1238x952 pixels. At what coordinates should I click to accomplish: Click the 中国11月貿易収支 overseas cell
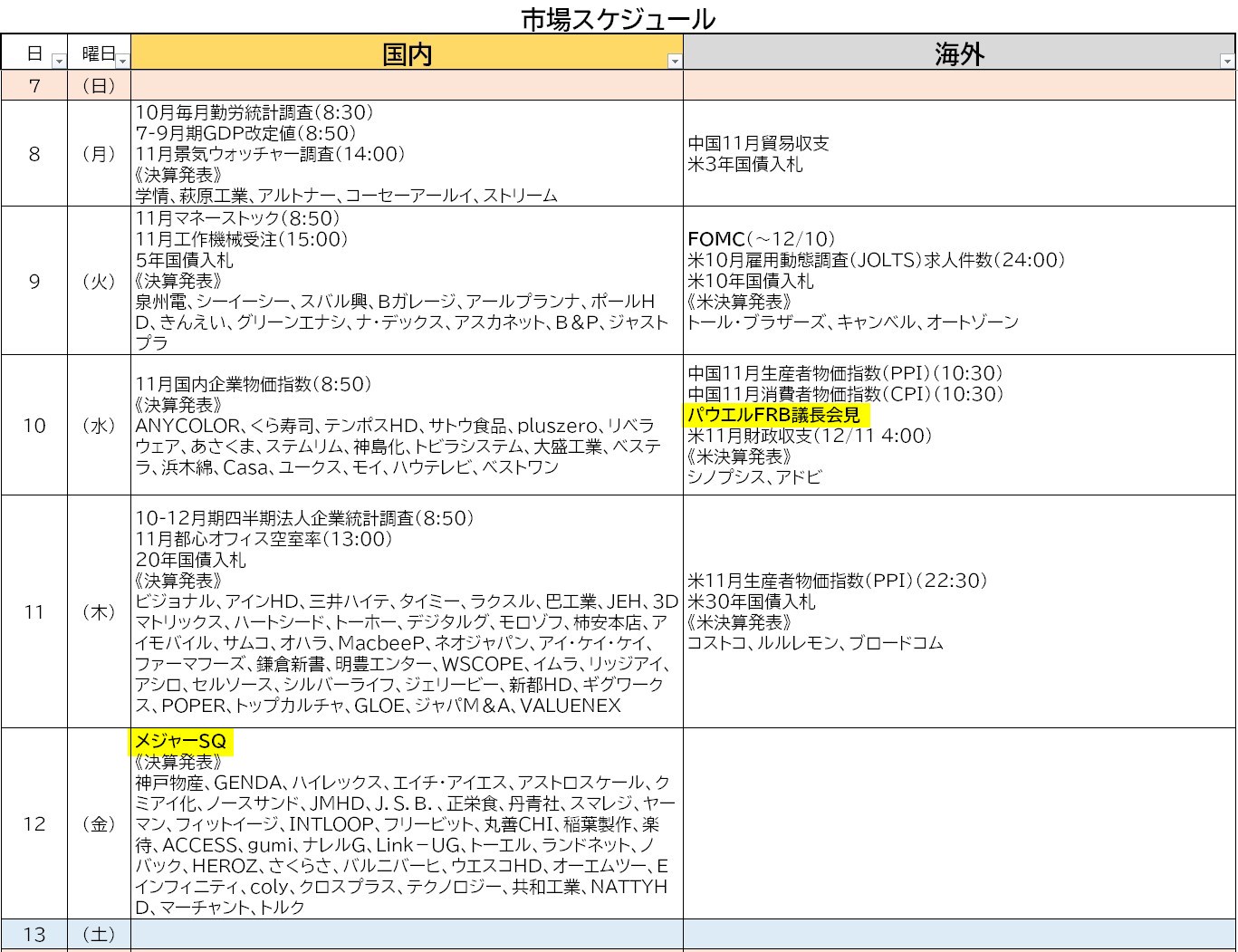[758, 143]
